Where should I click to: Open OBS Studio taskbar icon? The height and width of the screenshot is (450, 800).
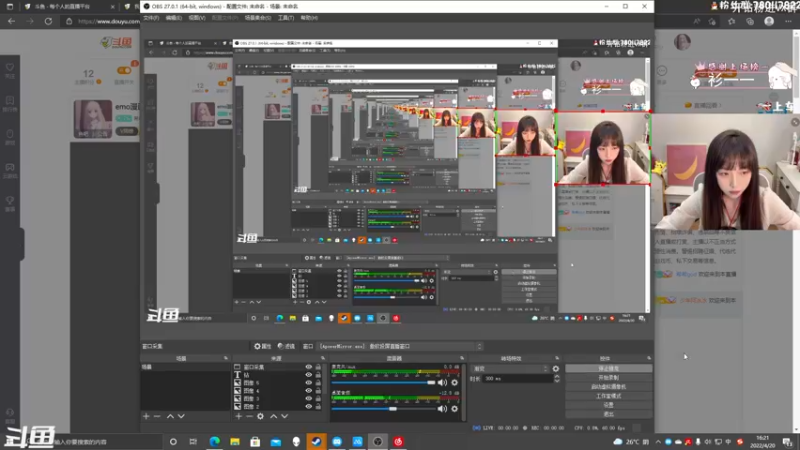[x=378, y=441]
